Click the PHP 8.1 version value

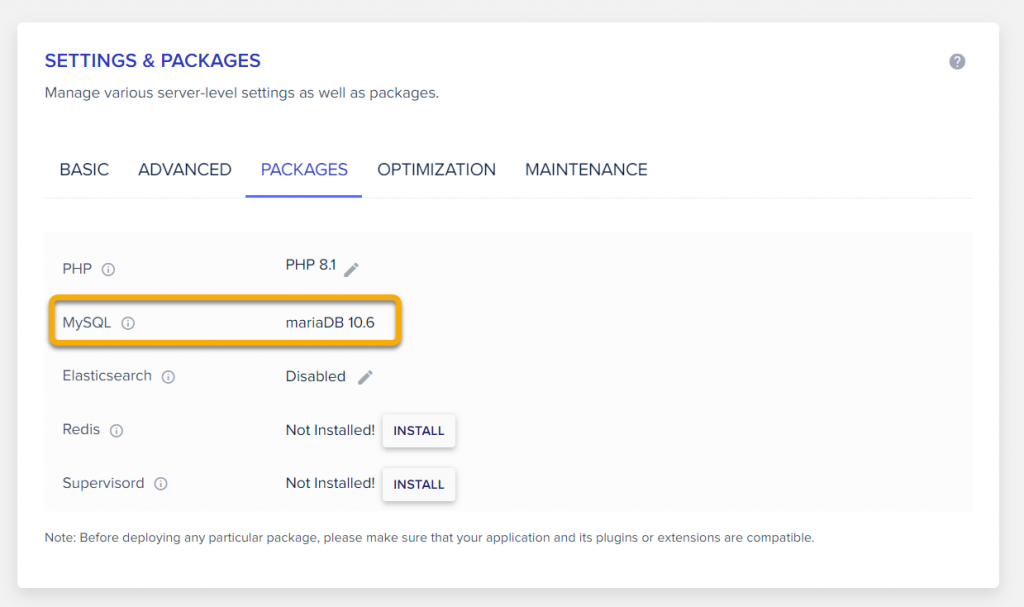(x=311, y=265)
